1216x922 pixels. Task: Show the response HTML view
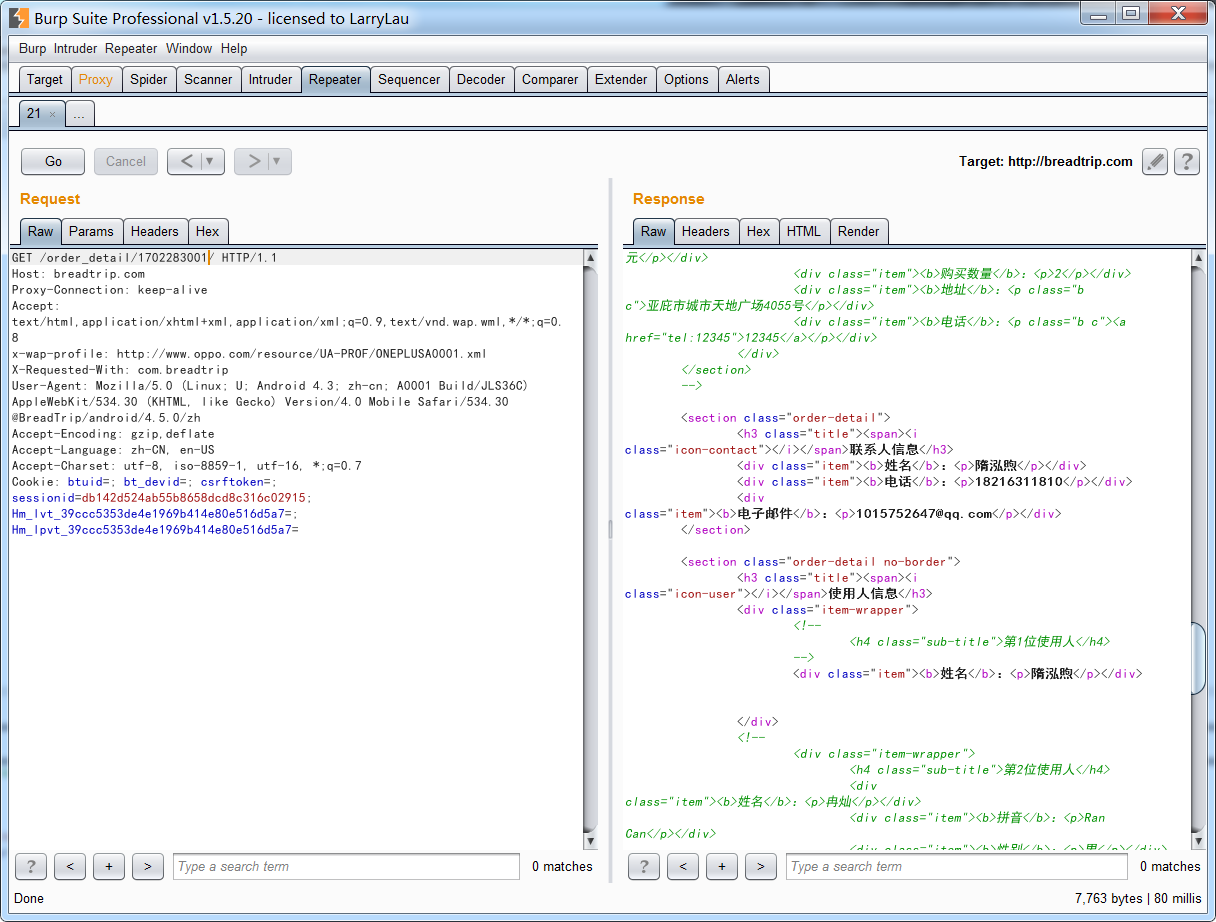tap(804, 231)
